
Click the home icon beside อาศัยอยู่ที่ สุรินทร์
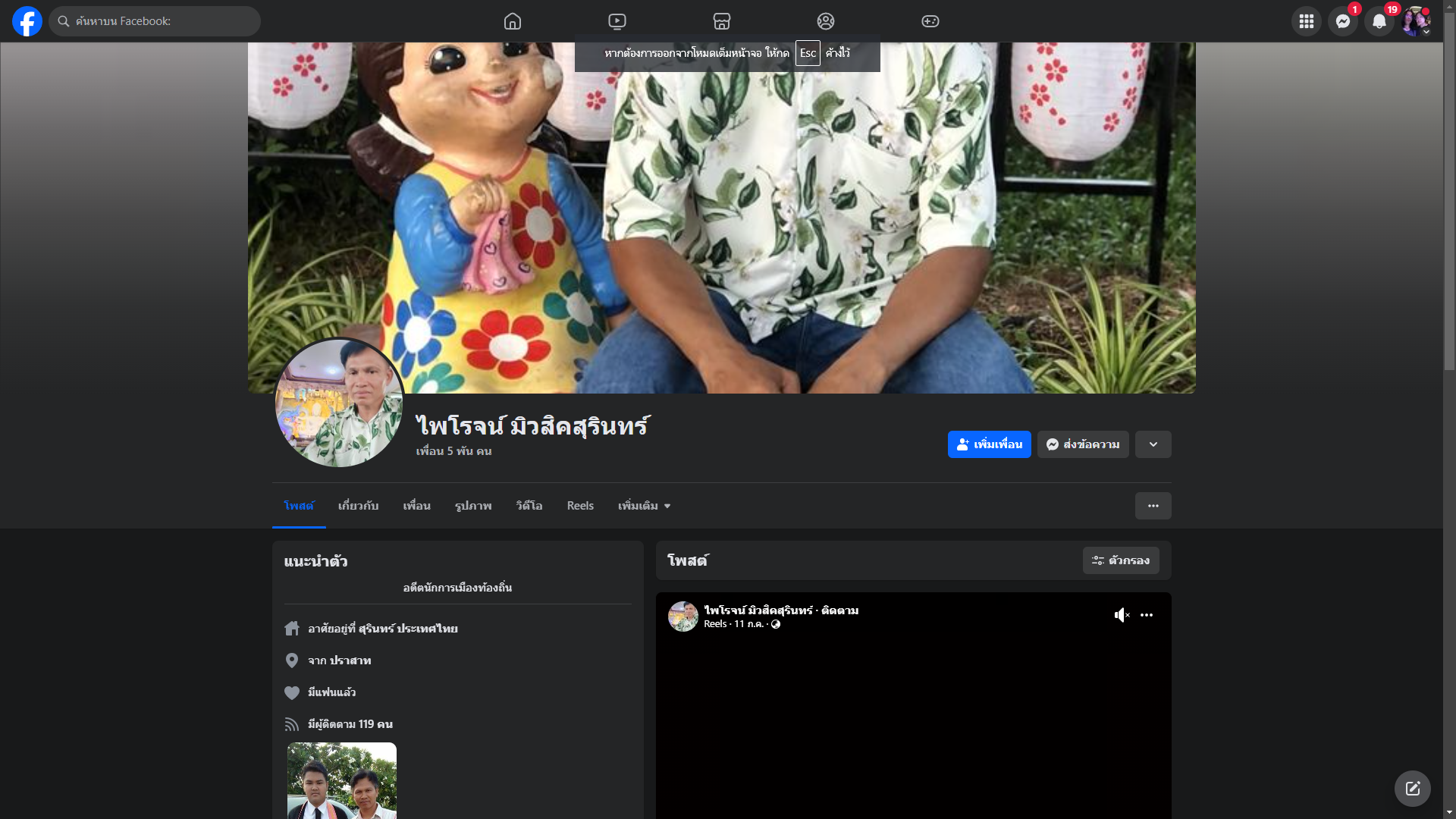click(292, 629)
